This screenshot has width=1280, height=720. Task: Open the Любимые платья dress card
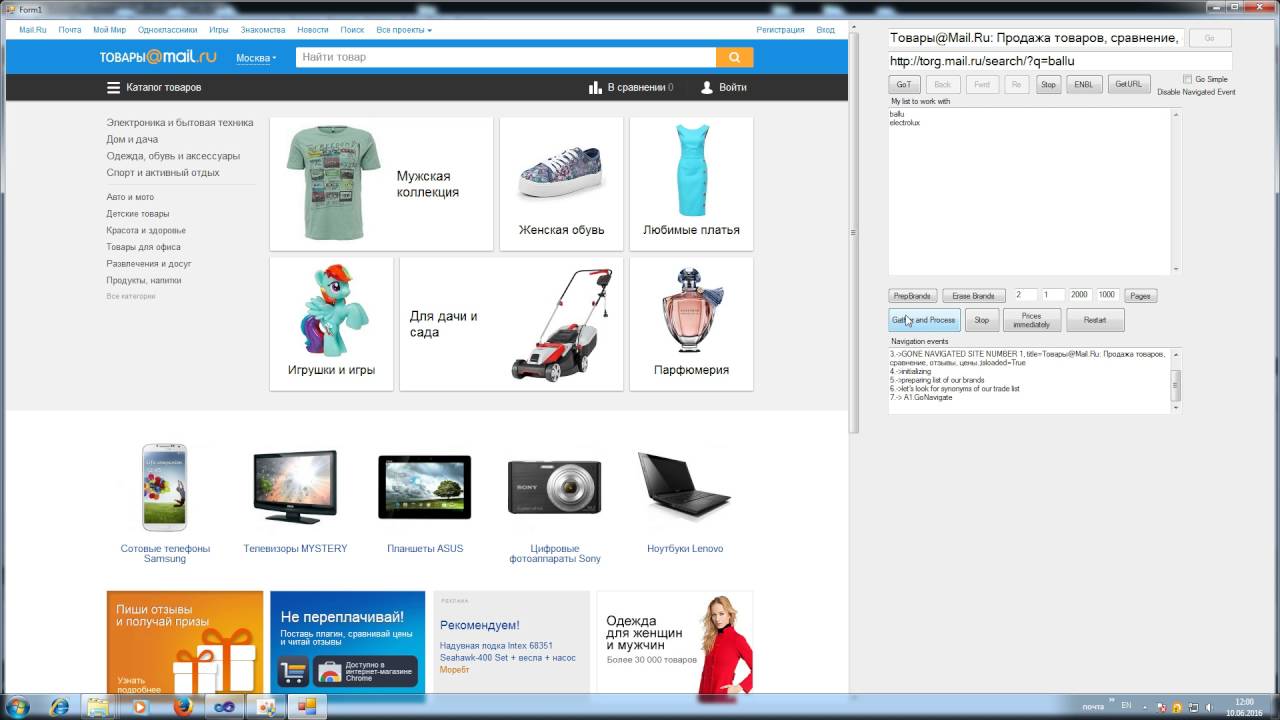(691, 184)
